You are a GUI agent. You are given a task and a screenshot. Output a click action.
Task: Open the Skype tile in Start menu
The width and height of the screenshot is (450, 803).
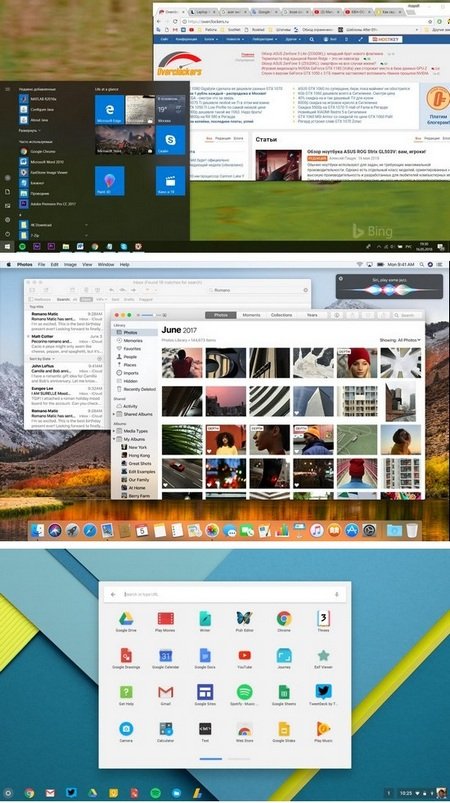170,140
